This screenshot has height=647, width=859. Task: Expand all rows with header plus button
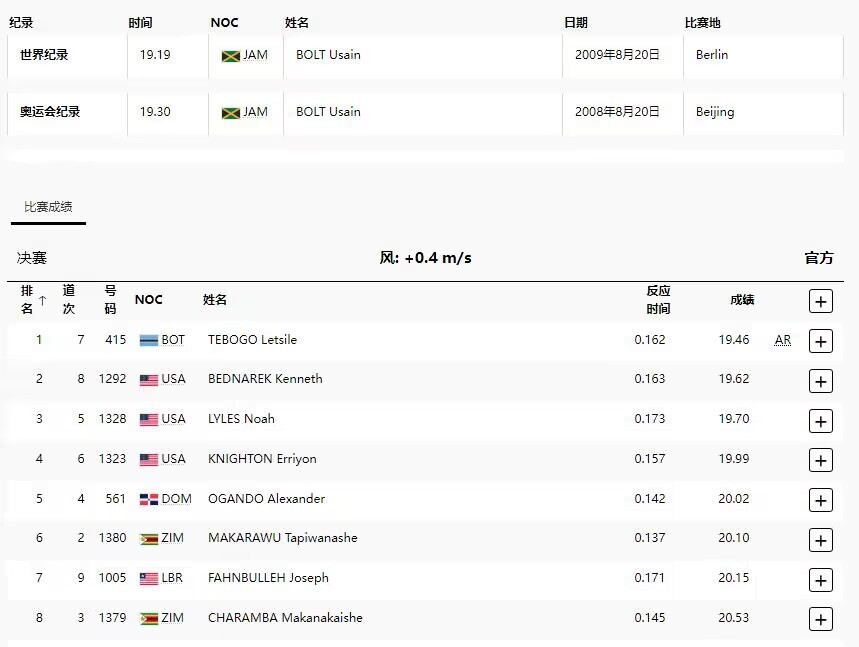click(821, 301)
